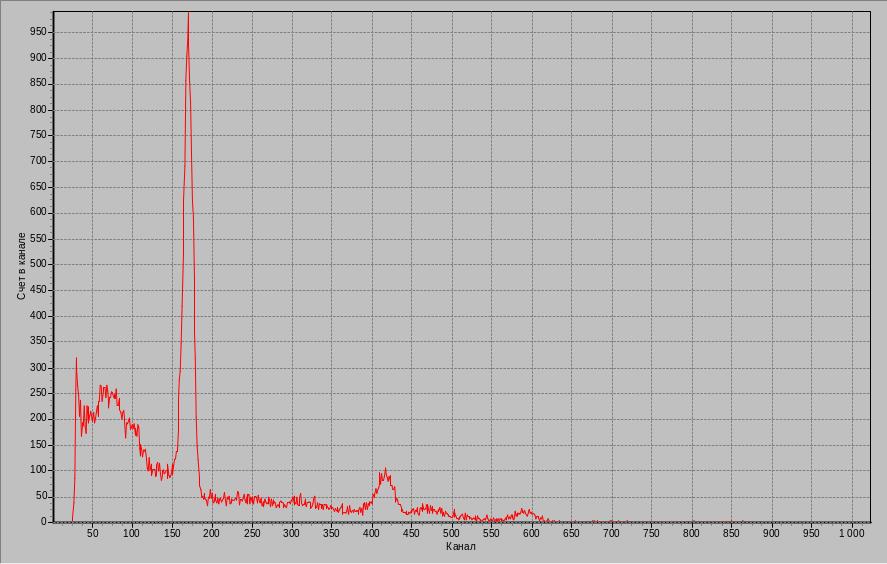This screenshot has height=564, width=887.
Task: Select the x-axis label 300
Action: click(x=292, y=533)
